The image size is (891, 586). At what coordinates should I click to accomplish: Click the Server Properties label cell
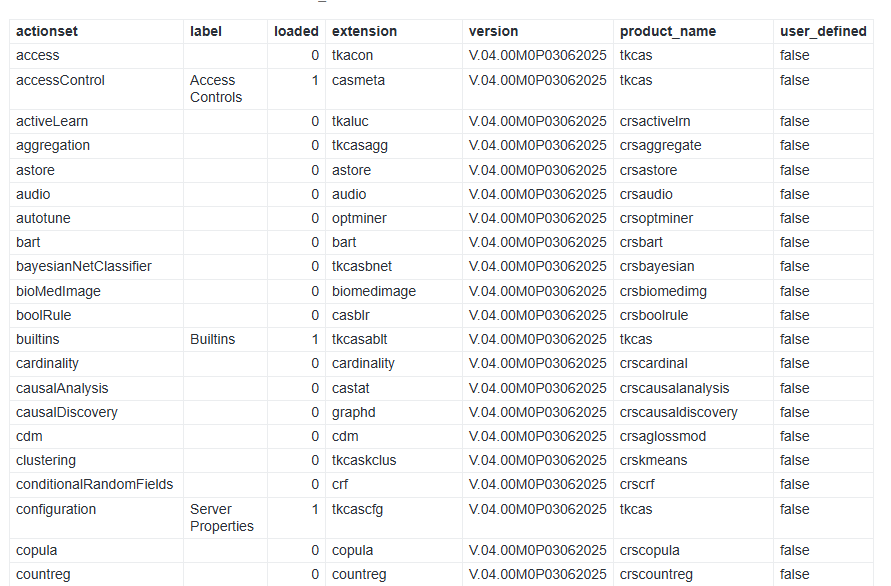coord(222,517)
